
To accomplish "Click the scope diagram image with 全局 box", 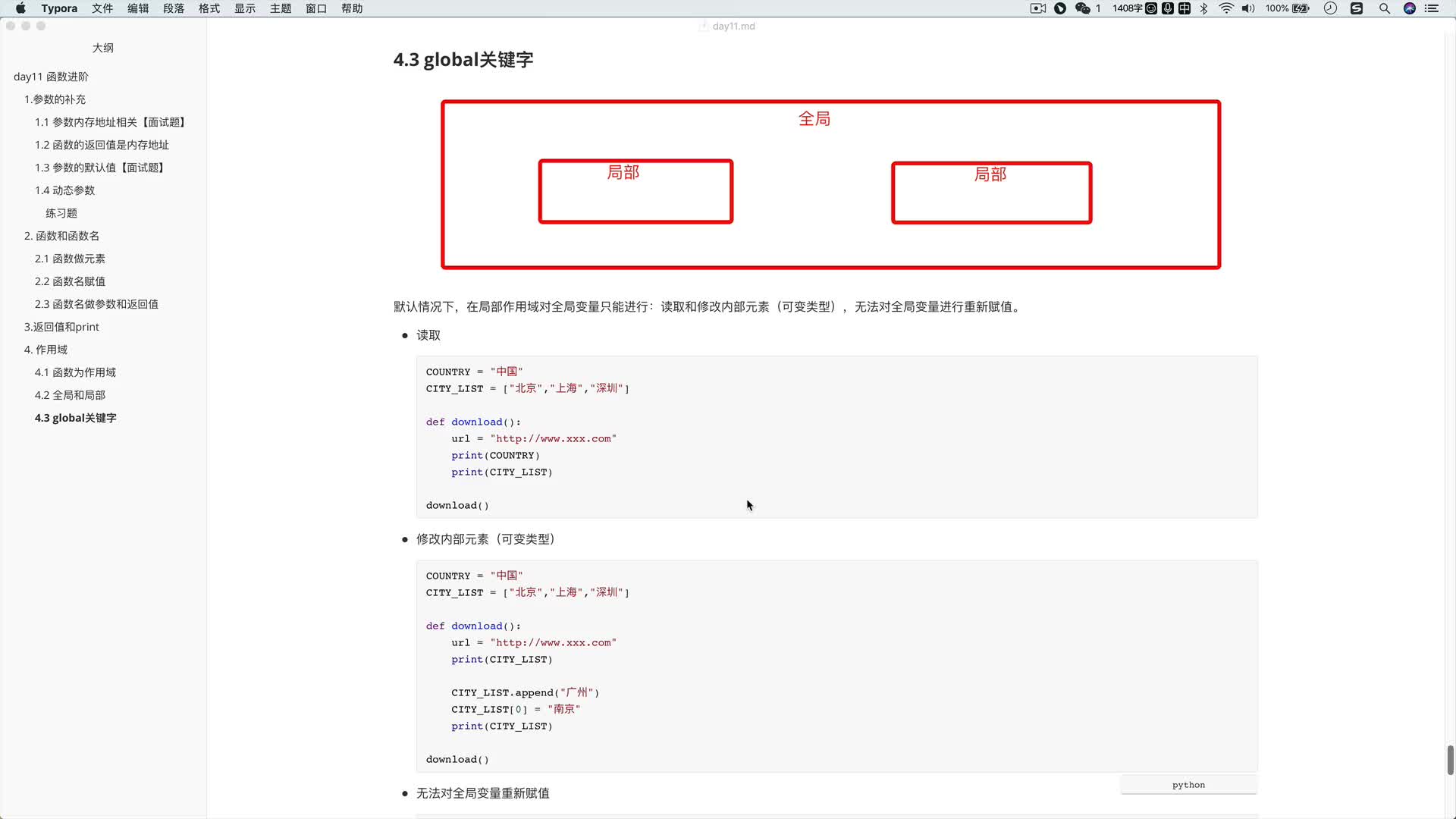I will 831,184.
